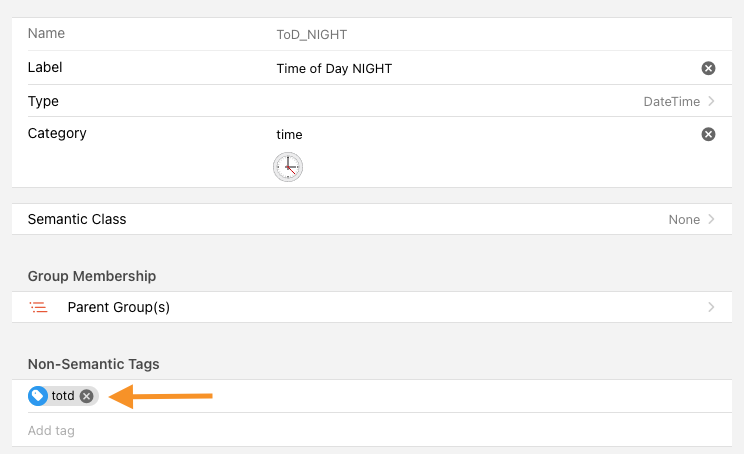Click the Non-Semantic Tags header
The height and width of the screenshot is (454, 744).
click(x=93, y=364)
